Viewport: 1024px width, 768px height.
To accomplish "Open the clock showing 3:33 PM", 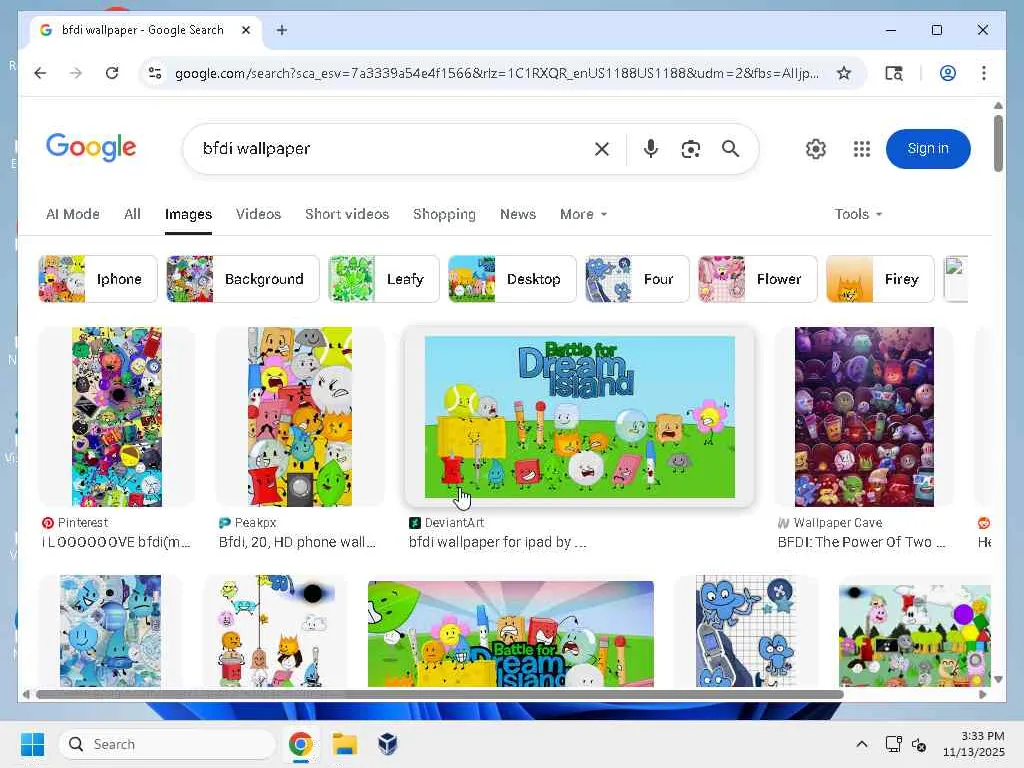I will [973, 744].
